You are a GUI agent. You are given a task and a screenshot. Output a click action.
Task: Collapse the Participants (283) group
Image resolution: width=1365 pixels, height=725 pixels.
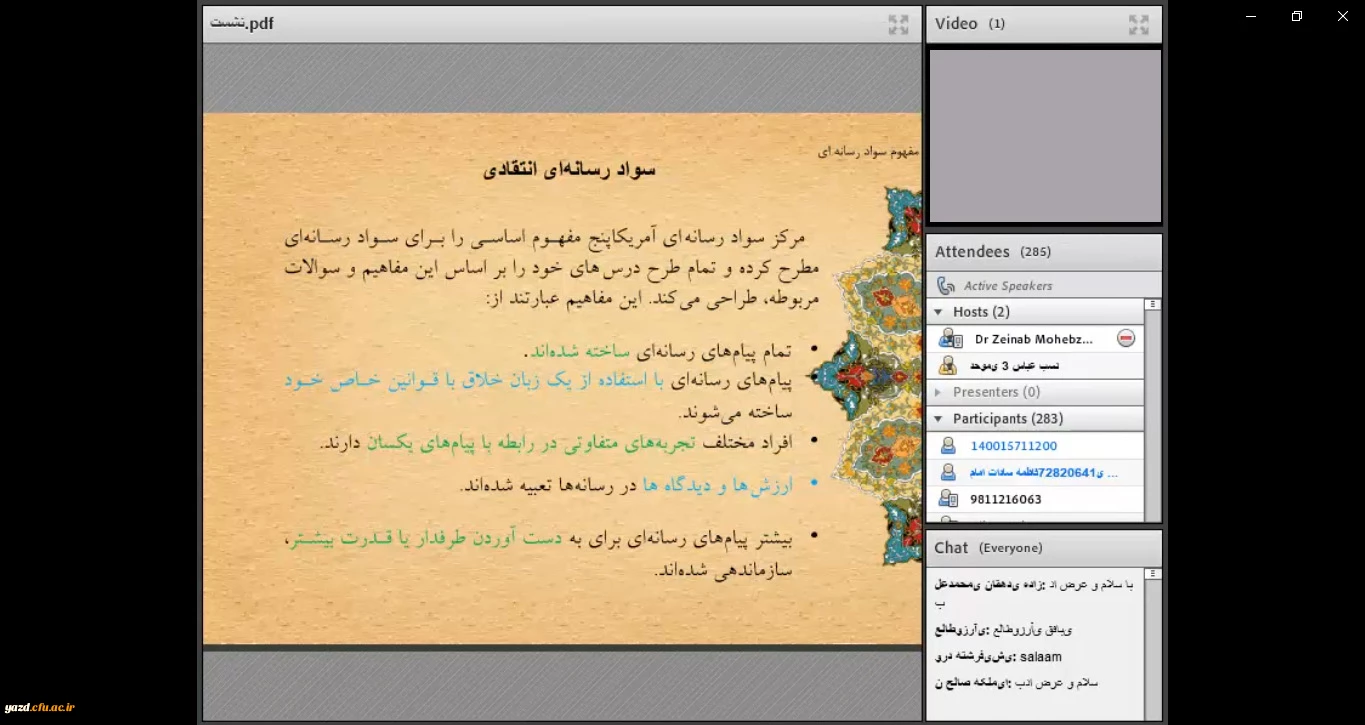pos(938,419)
